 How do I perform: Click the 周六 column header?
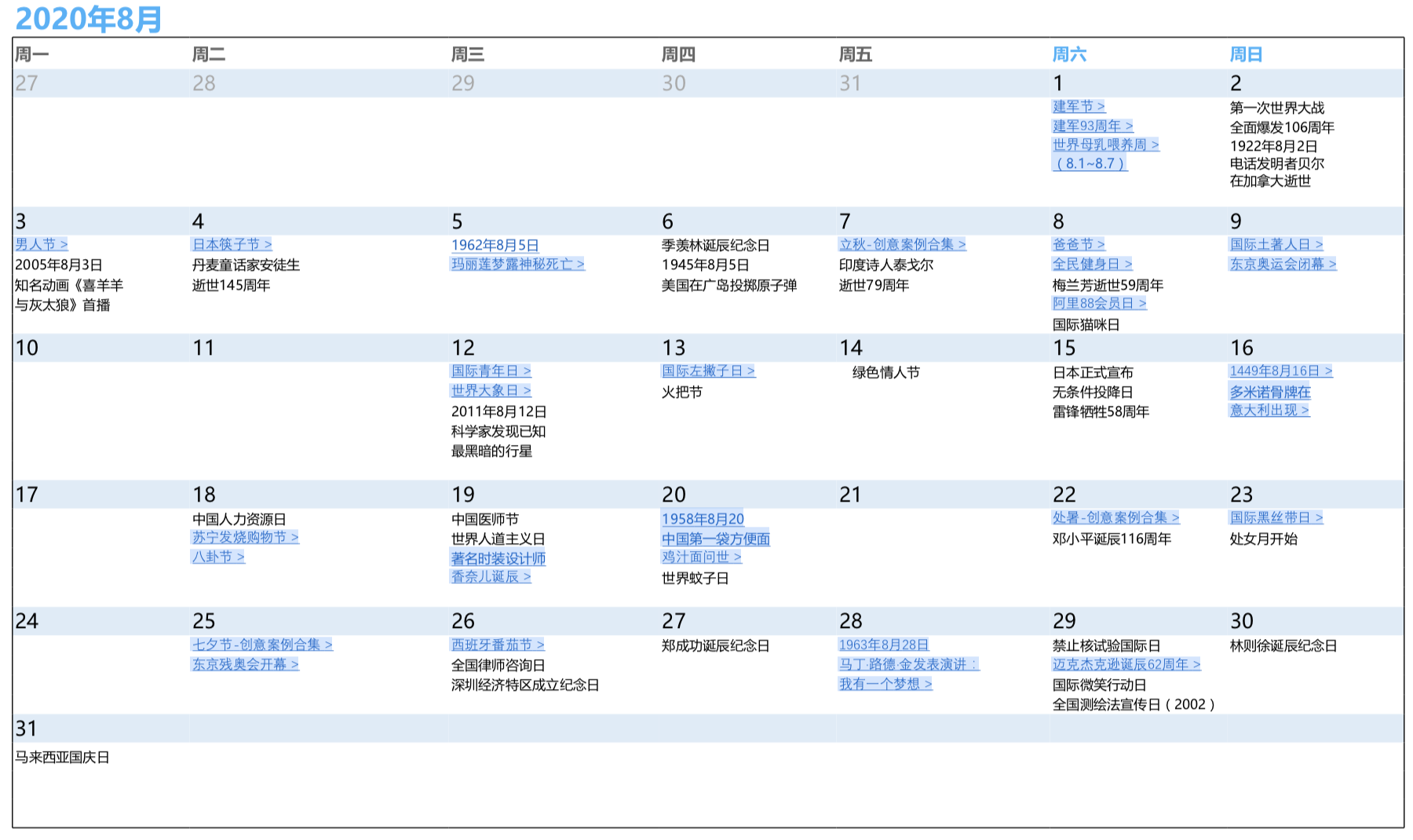tap(1071, 53)
